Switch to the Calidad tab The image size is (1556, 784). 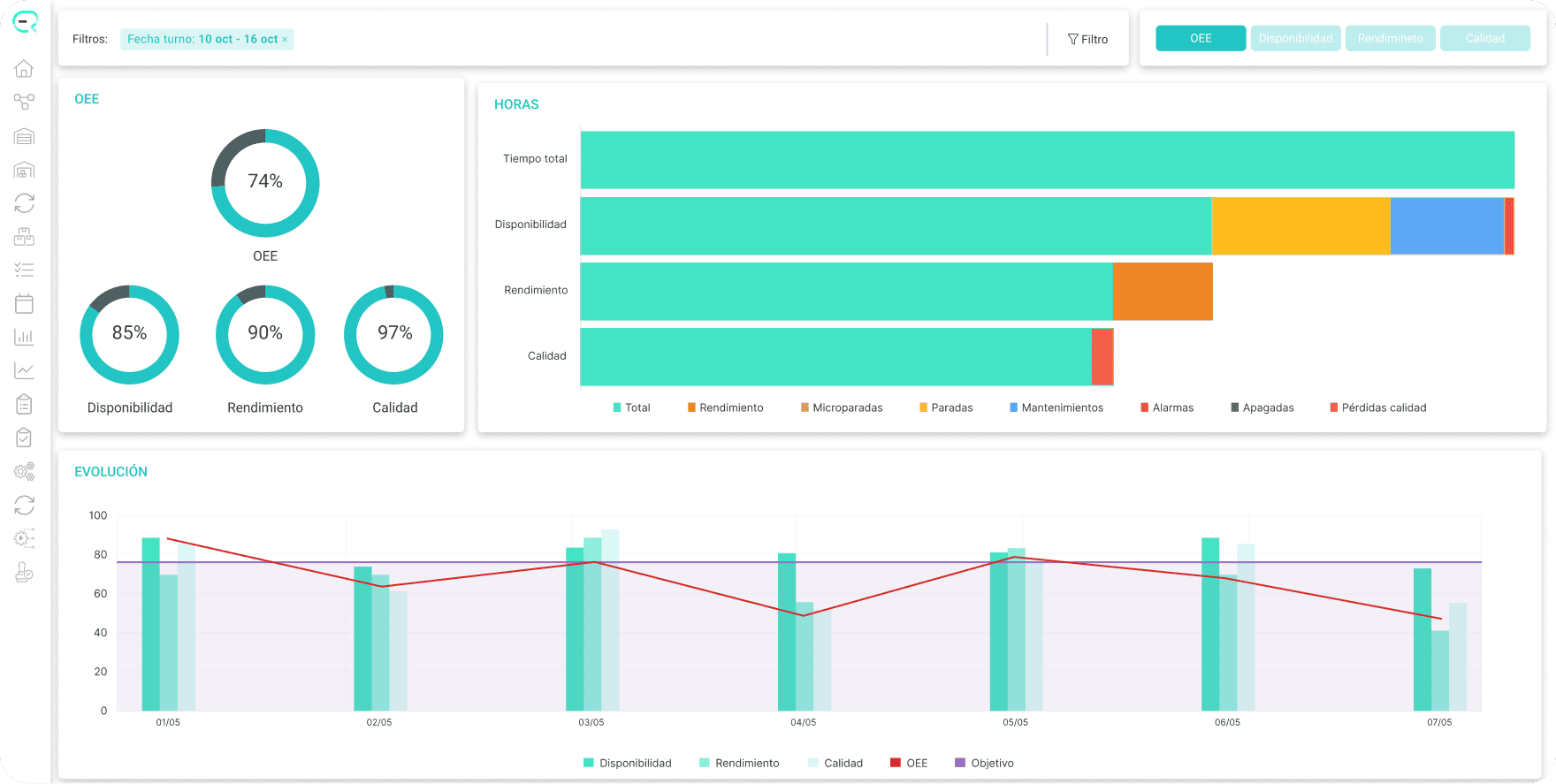[1484, 38]
